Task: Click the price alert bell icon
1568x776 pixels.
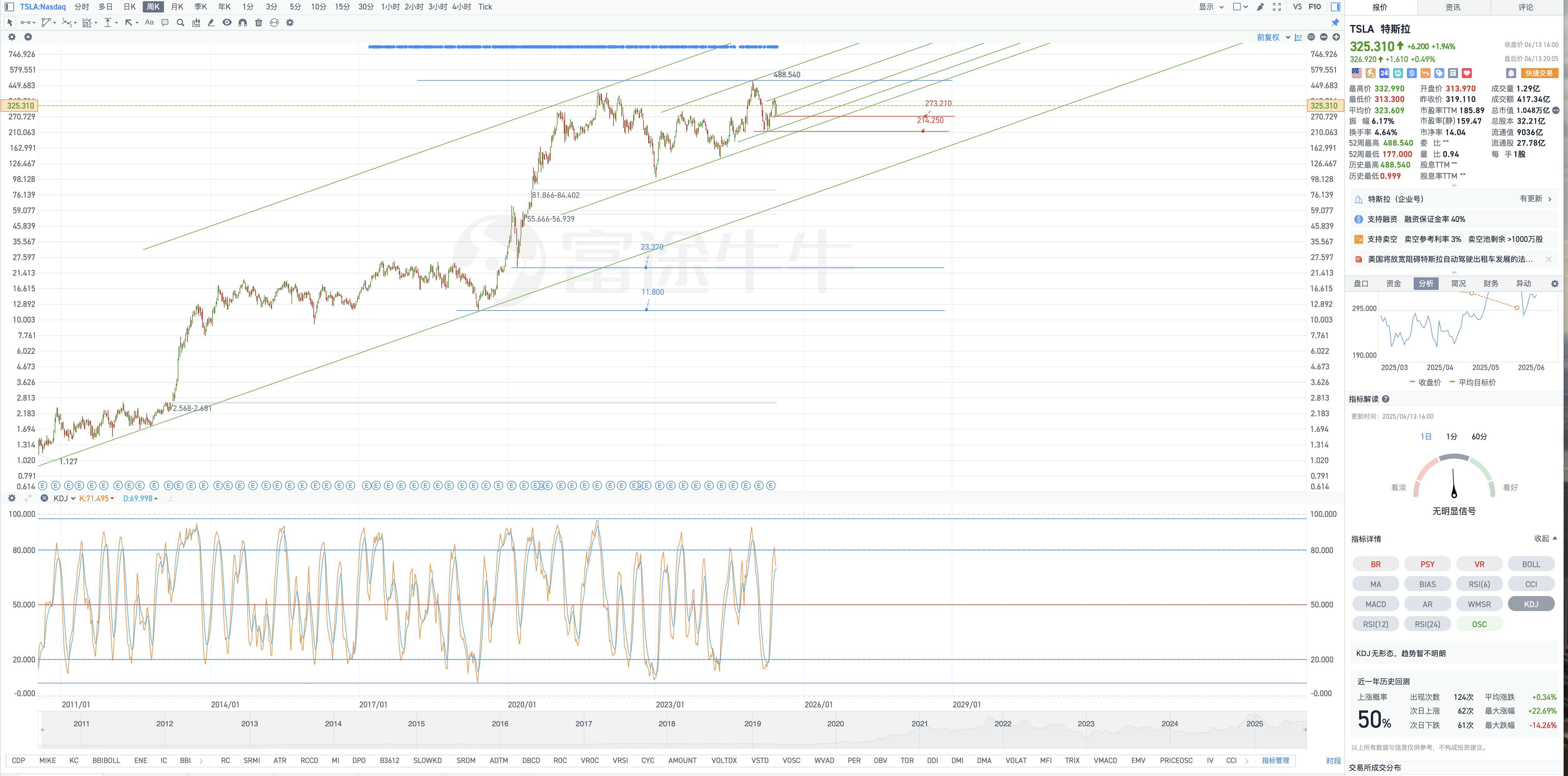Action: (x=1511, y=73)
